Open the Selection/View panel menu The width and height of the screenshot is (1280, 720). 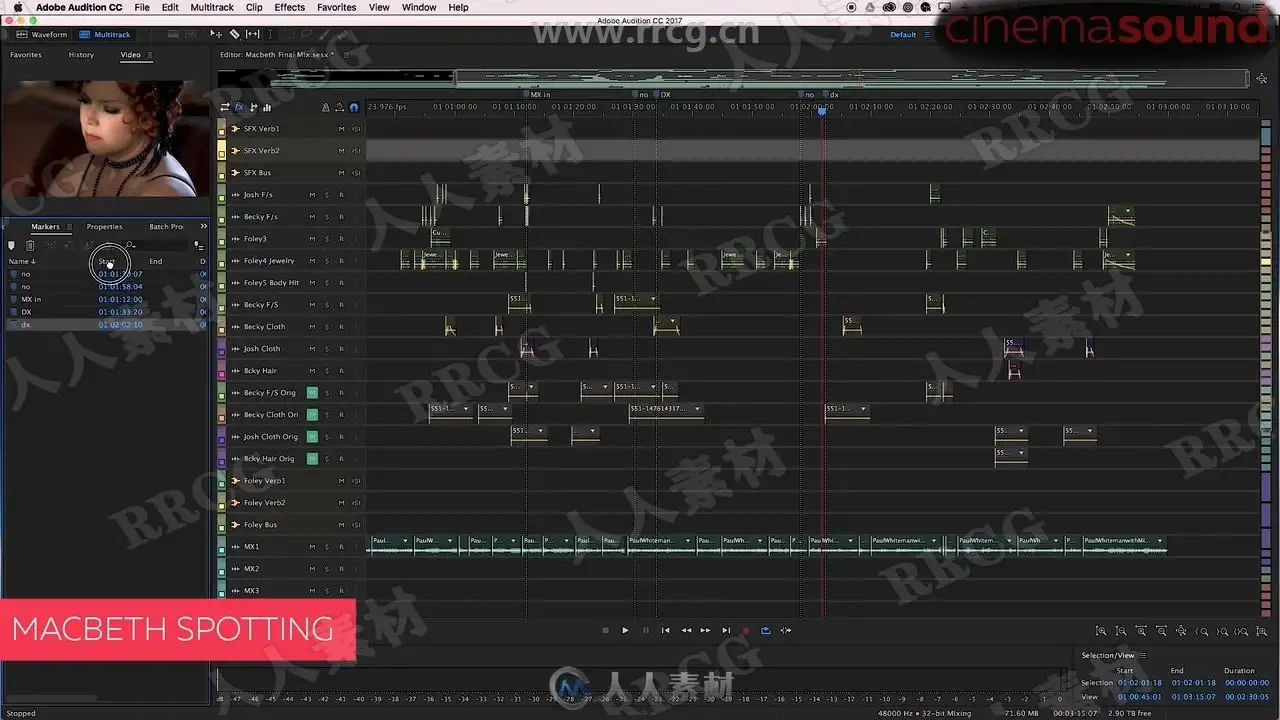pyautogui.click(x=1143, y=656)
